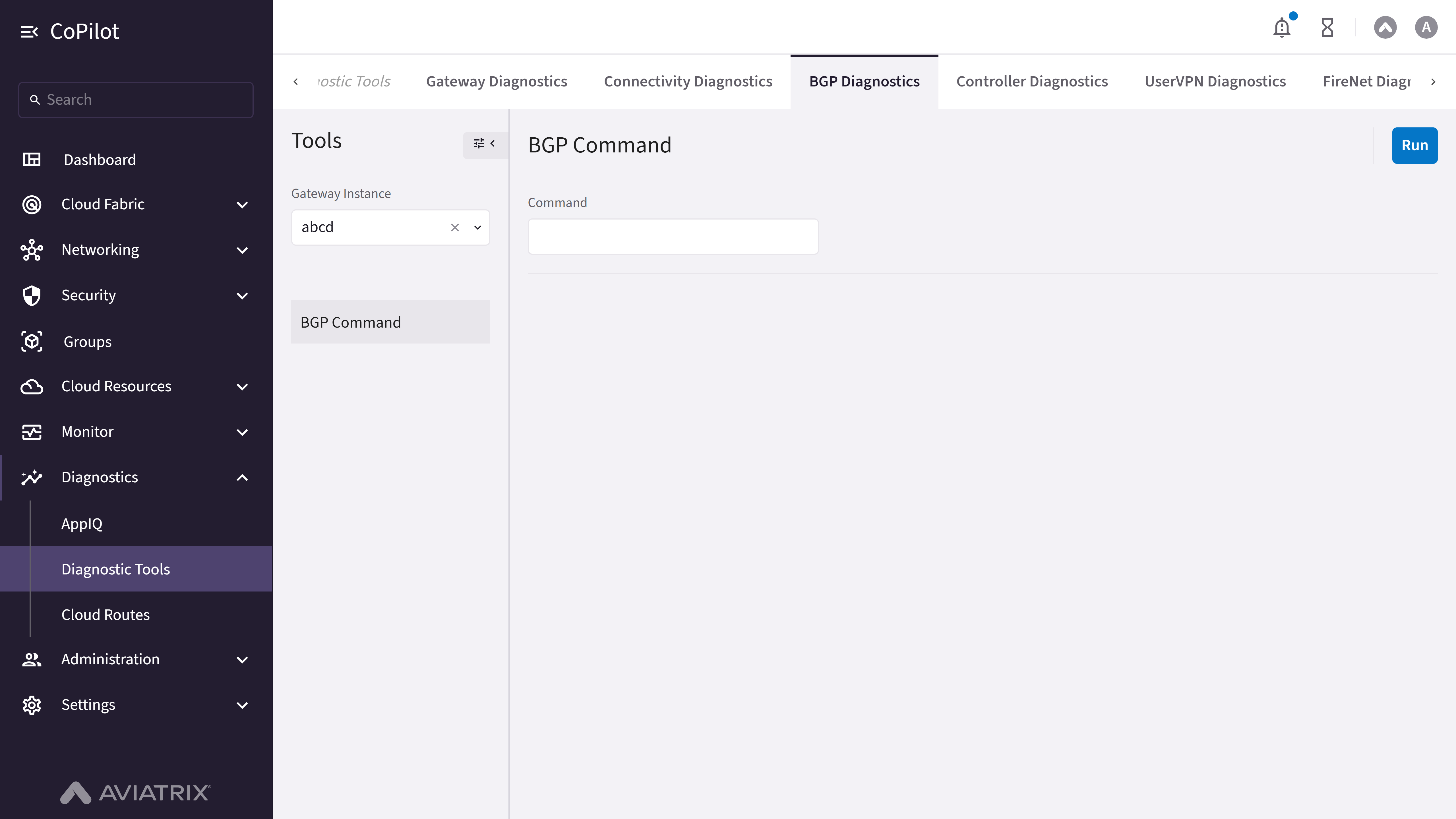Switch to the FireNet Diagnostics tab

coord(1366,82)
